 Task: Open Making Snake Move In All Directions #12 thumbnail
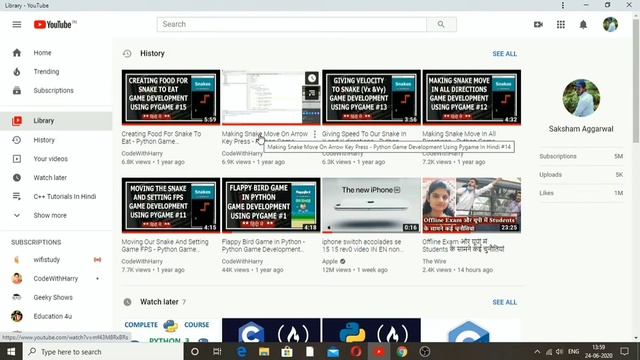point(471,97)
